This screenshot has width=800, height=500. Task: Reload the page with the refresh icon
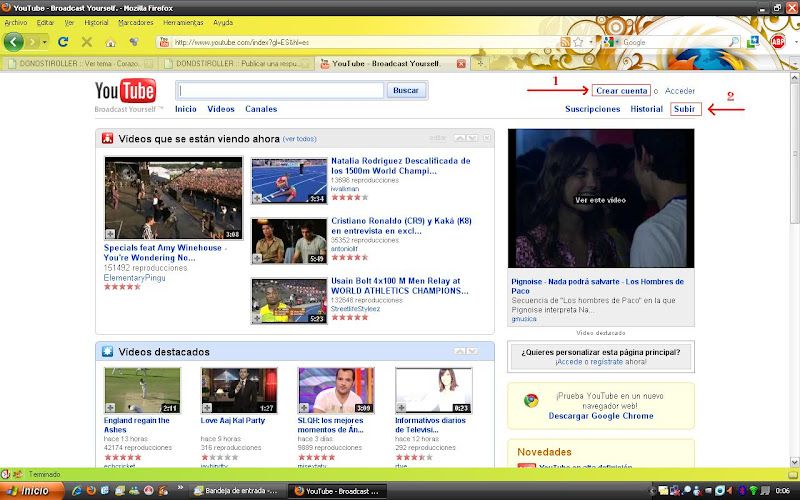63,42
